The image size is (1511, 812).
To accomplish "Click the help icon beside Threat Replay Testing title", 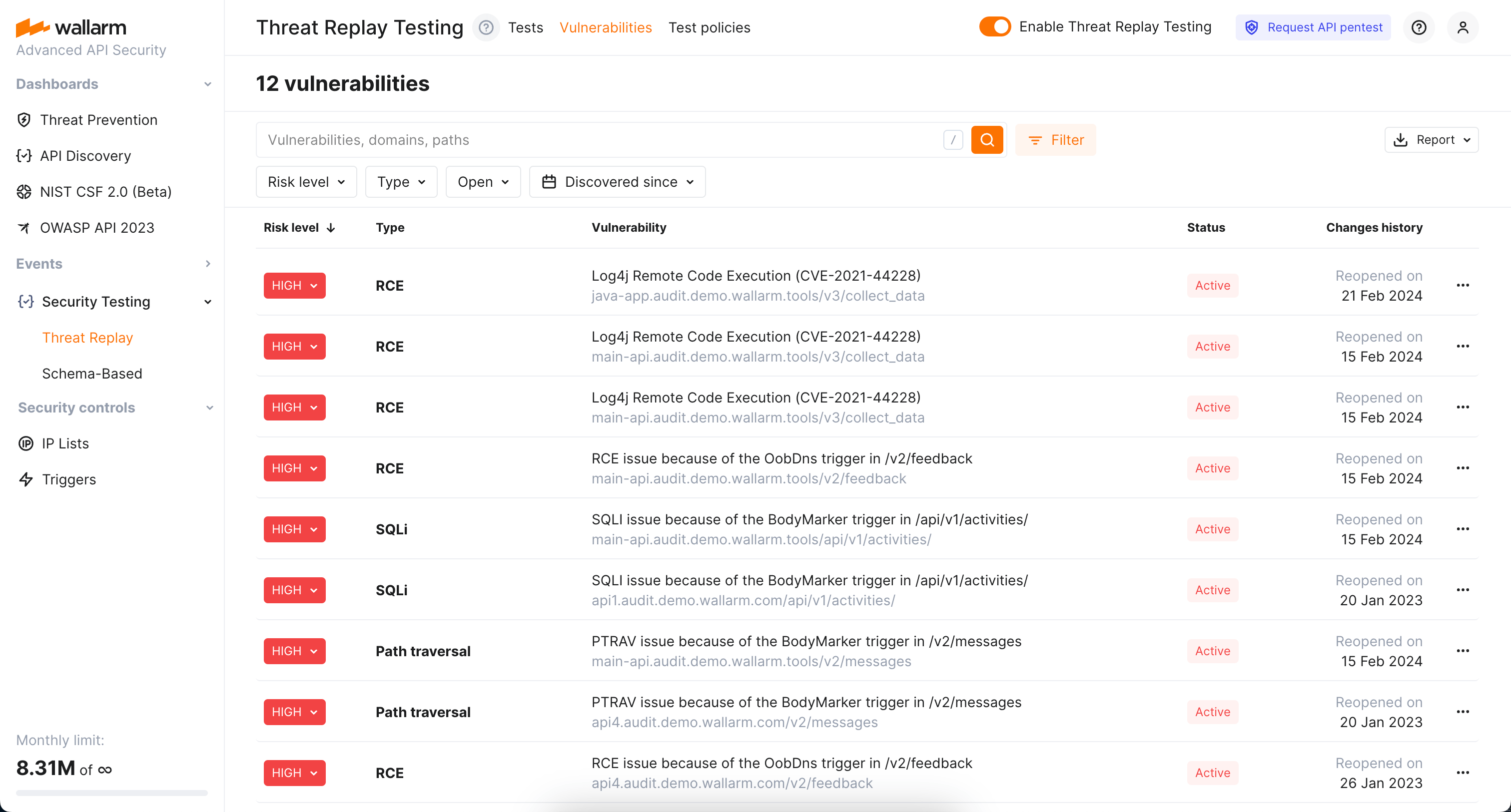I will (x=486, y=27).
